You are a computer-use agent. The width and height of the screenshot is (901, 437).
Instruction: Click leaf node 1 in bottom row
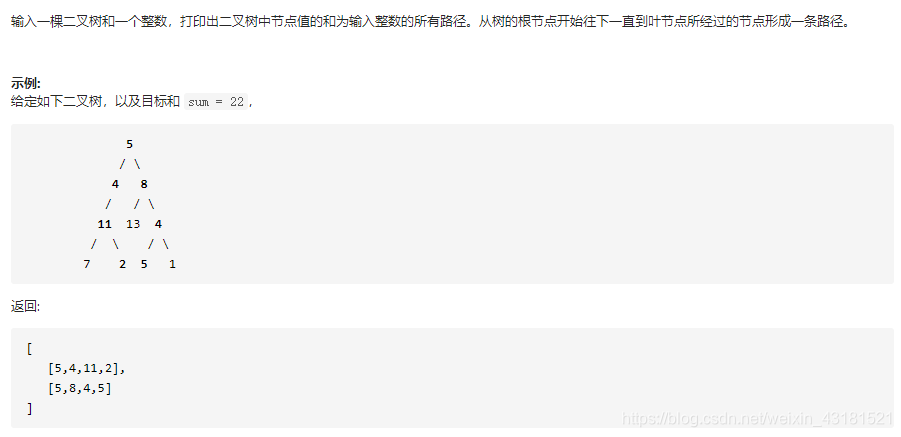(x=172, y=264)
